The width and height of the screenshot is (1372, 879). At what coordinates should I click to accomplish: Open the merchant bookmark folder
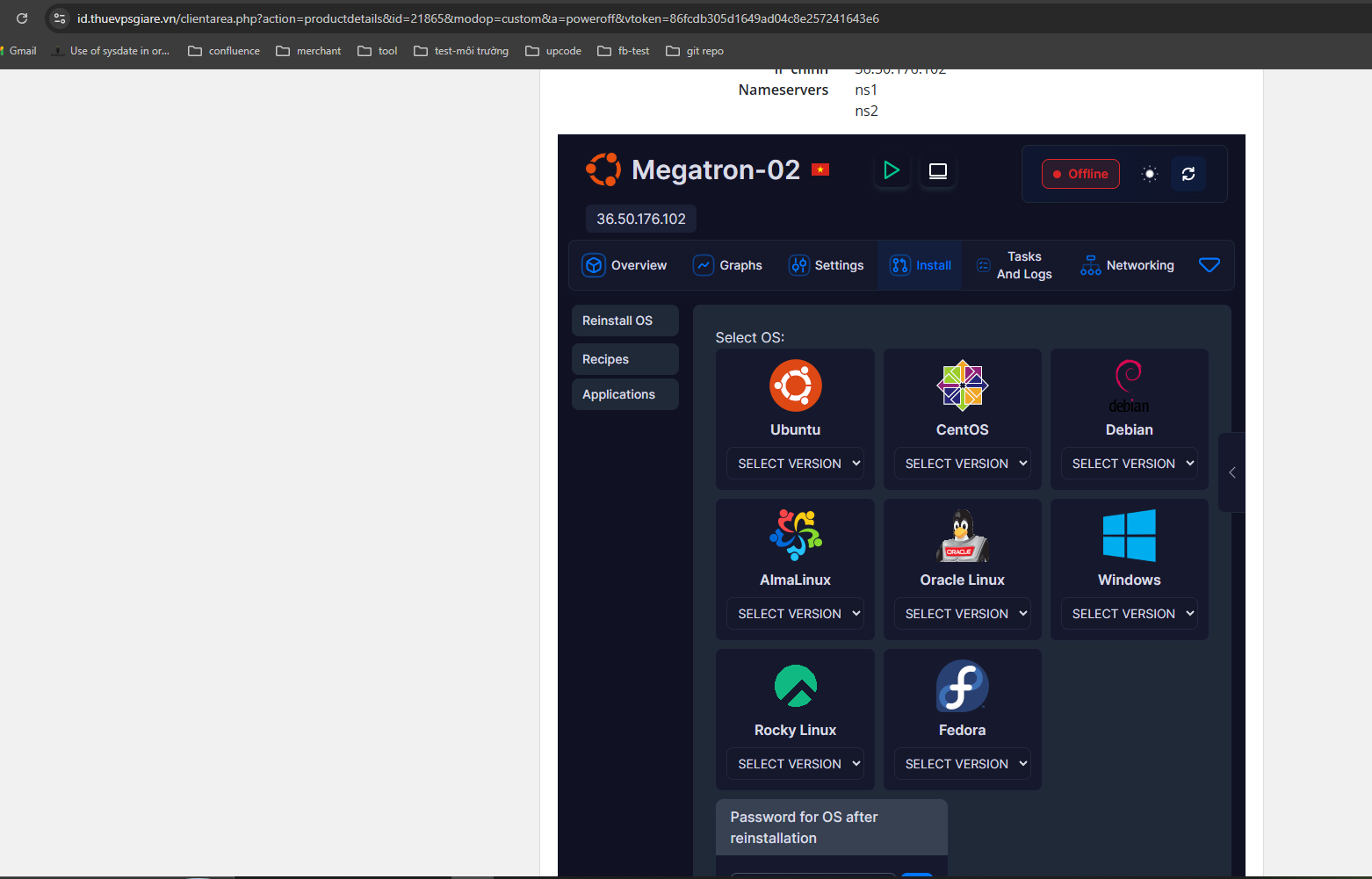coord(308,51)
